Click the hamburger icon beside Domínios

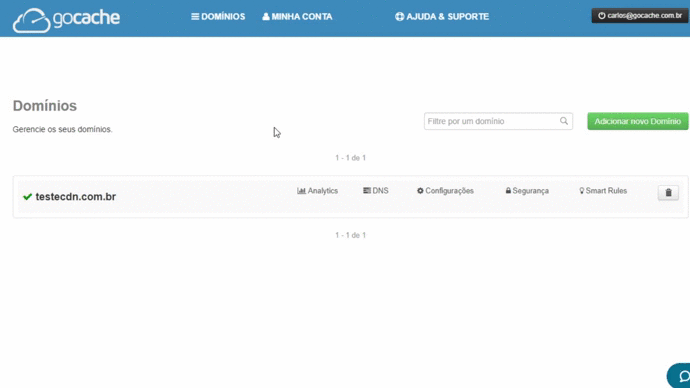(x=195, y=17)
